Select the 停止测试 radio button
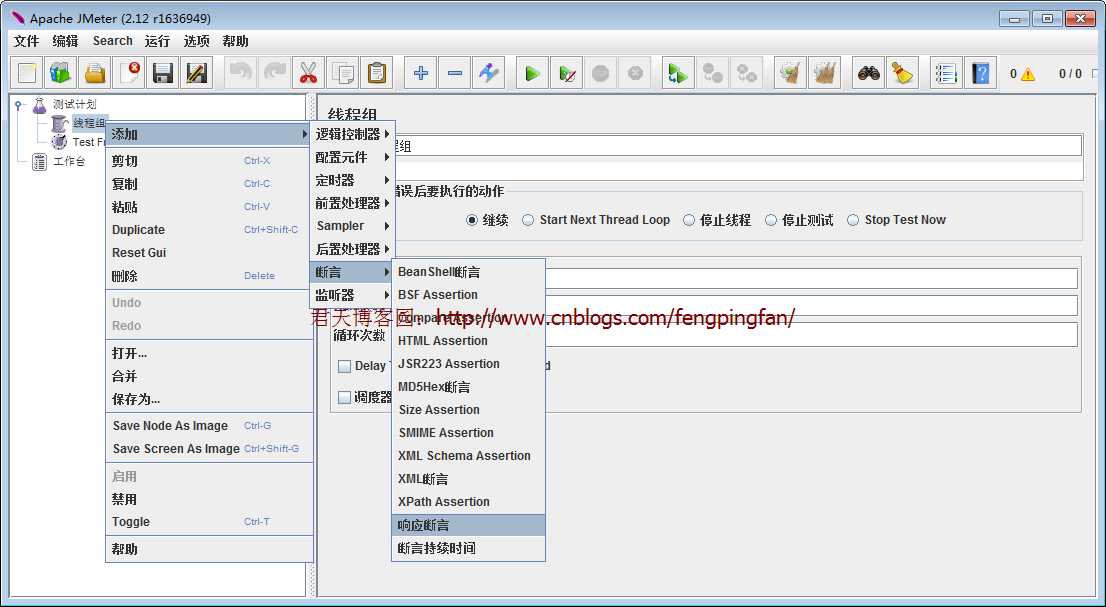 (x=771, y=220)
